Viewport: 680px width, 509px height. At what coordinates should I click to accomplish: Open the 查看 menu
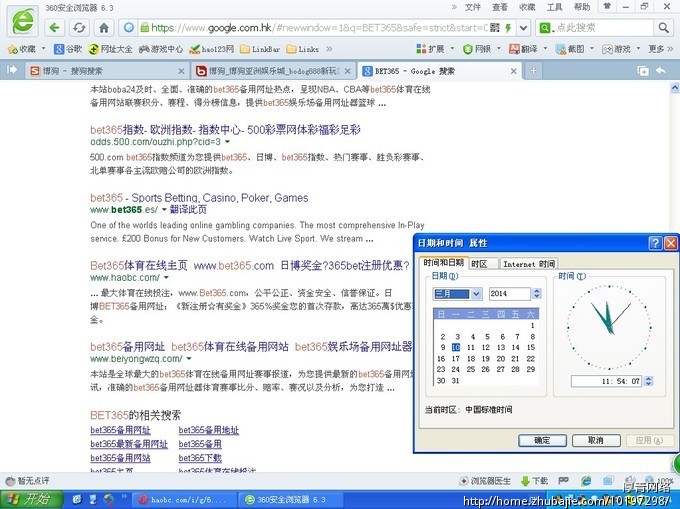coord(500,7)
